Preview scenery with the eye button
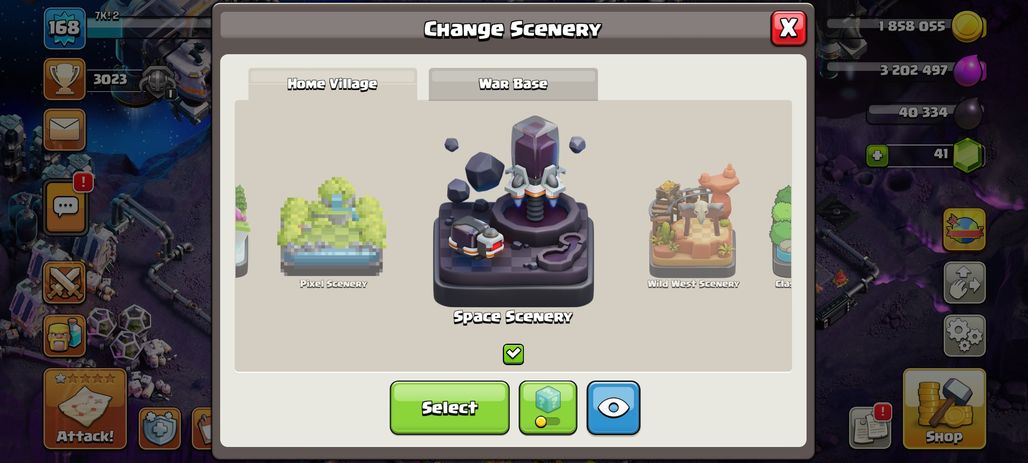Screen dimensions: 1028x463 614,408
